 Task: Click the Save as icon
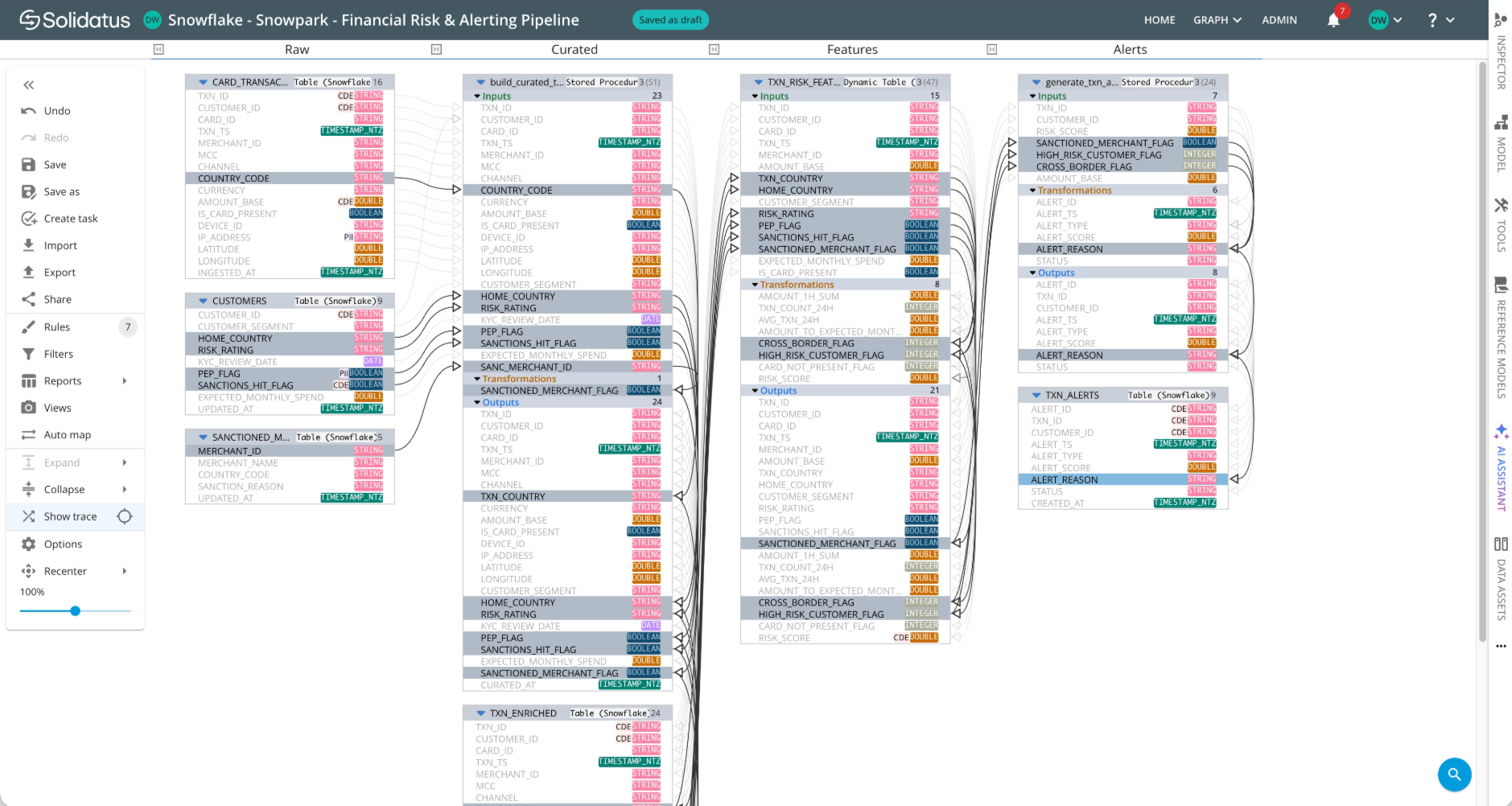click(29, 191)
